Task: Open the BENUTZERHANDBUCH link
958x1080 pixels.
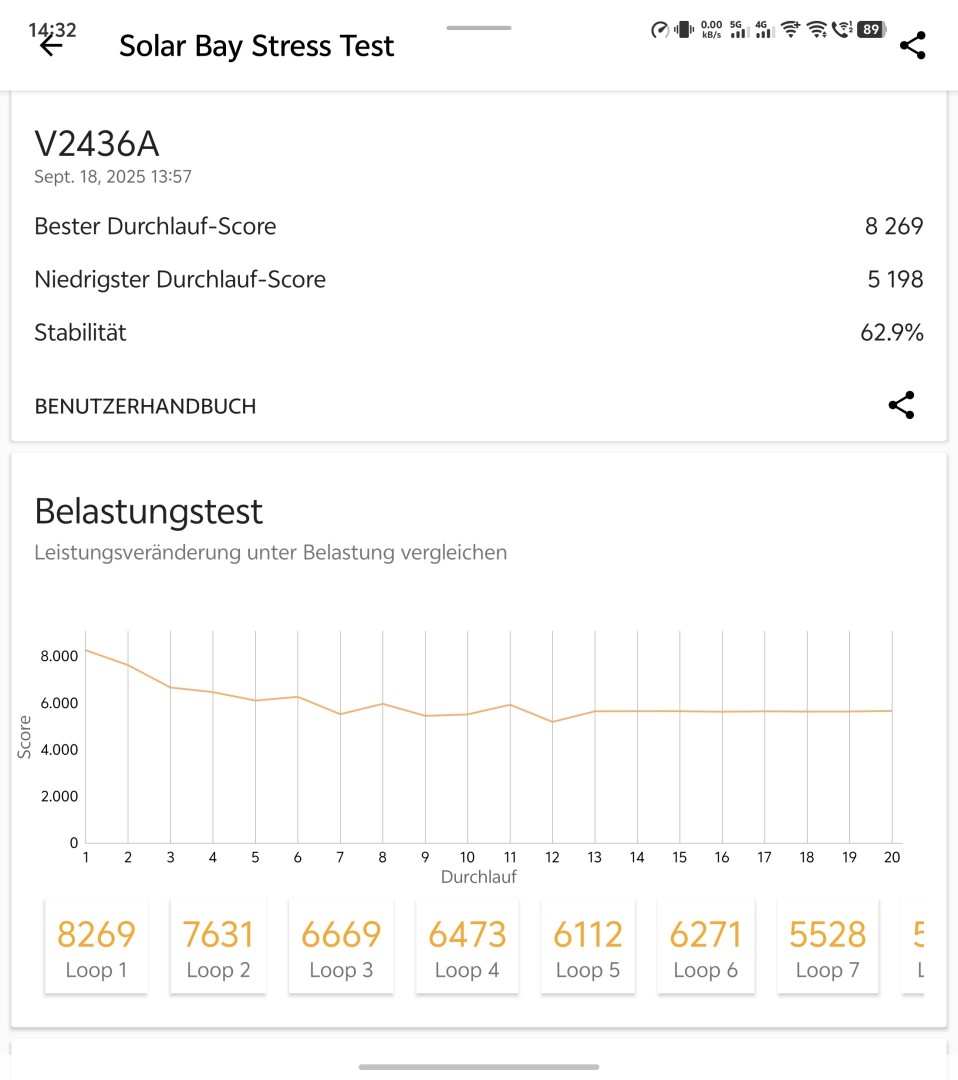Action: pos(145,406)
